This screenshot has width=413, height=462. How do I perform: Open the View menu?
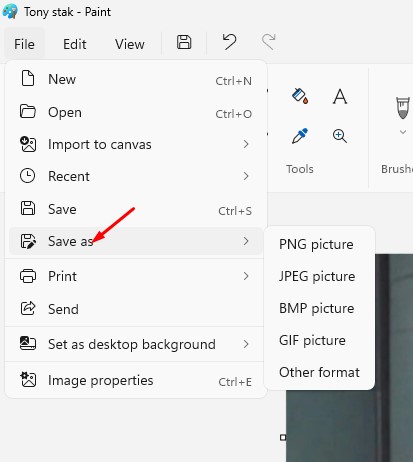(130, 44)
